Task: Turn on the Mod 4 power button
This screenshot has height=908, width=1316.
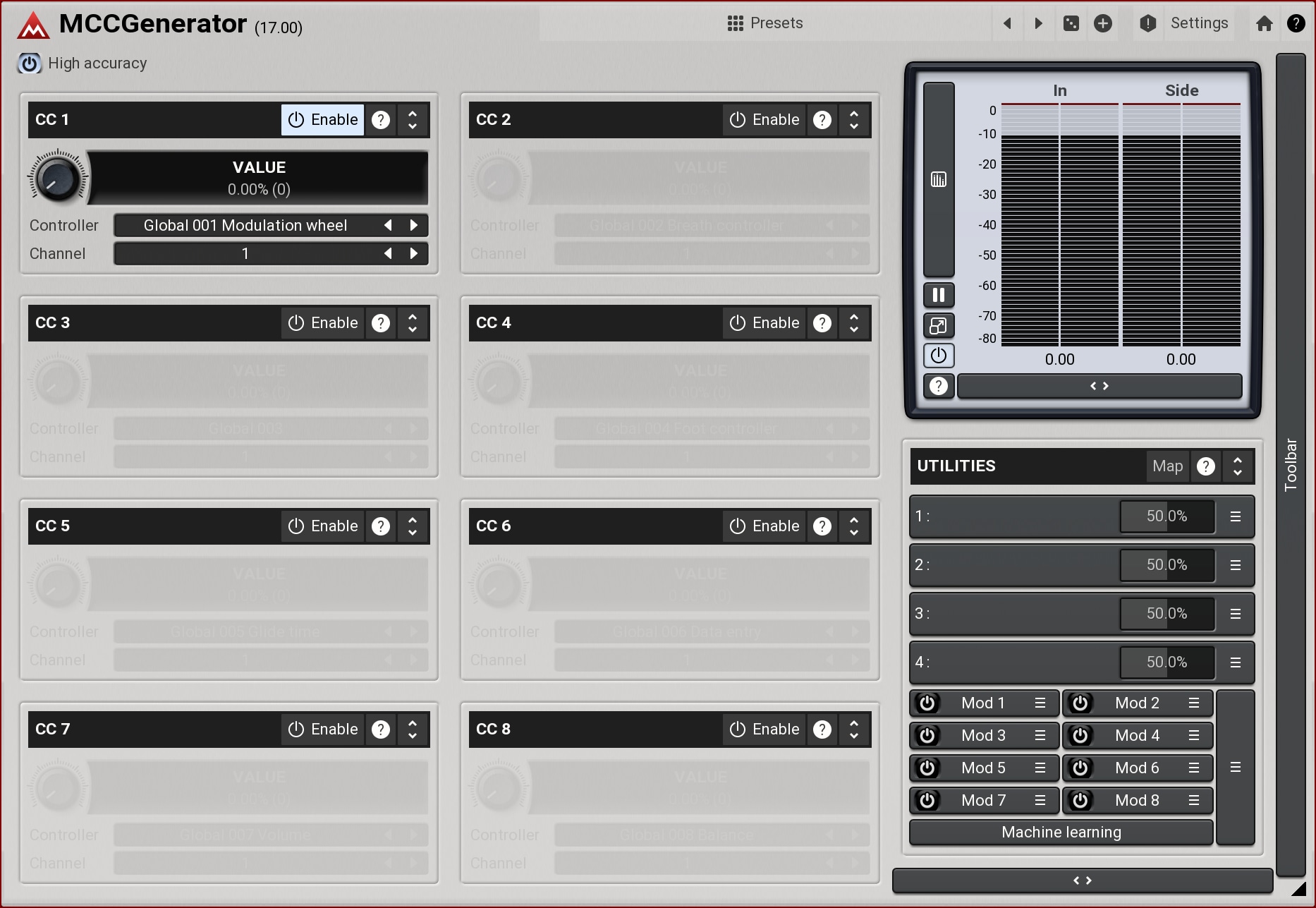Action: (1080, 735)
